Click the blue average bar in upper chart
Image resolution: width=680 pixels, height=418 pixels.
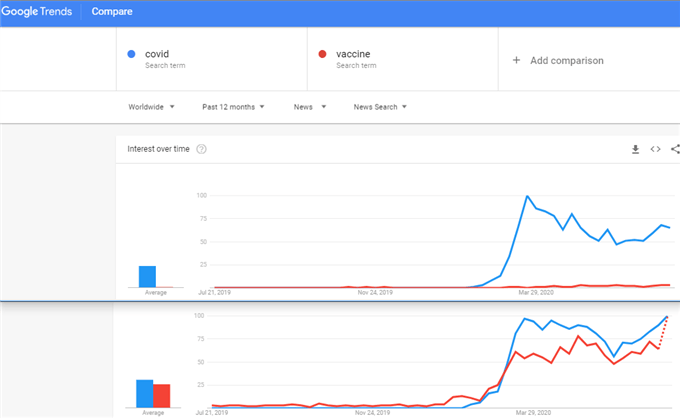pyautogui.click(x=147, y=277)
